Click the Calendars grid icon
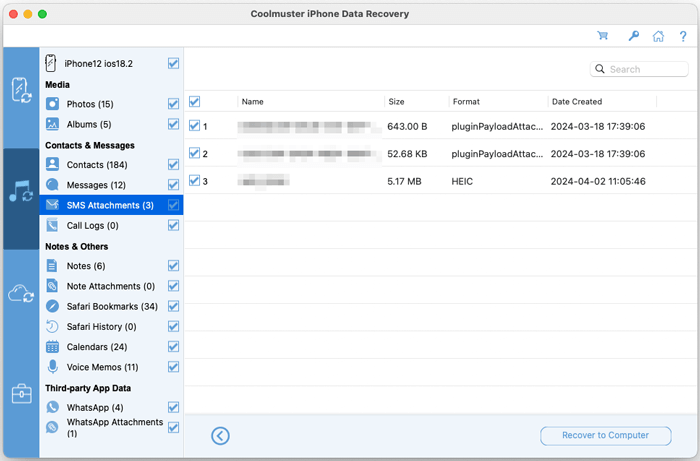The width and height of the screenshot is (700, 461). [x=52, y=347]
